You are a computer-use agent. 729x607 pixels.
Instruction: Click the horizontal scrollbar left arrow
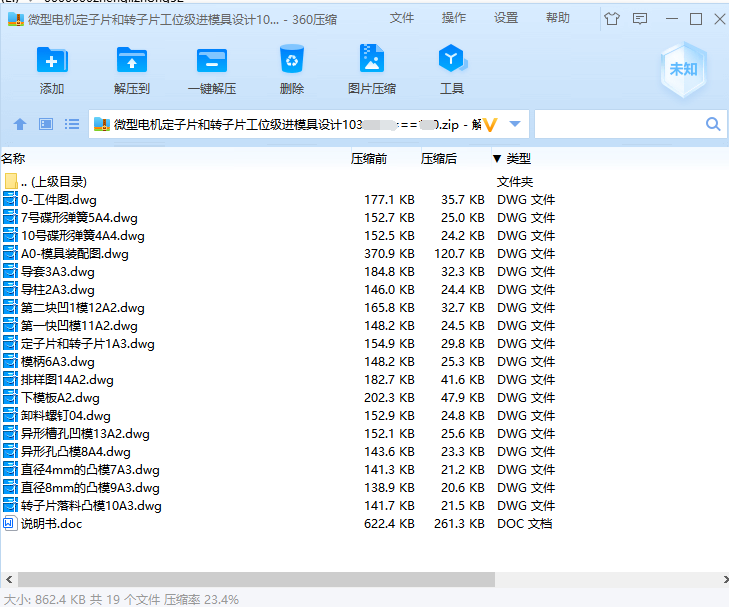(9, 580)
